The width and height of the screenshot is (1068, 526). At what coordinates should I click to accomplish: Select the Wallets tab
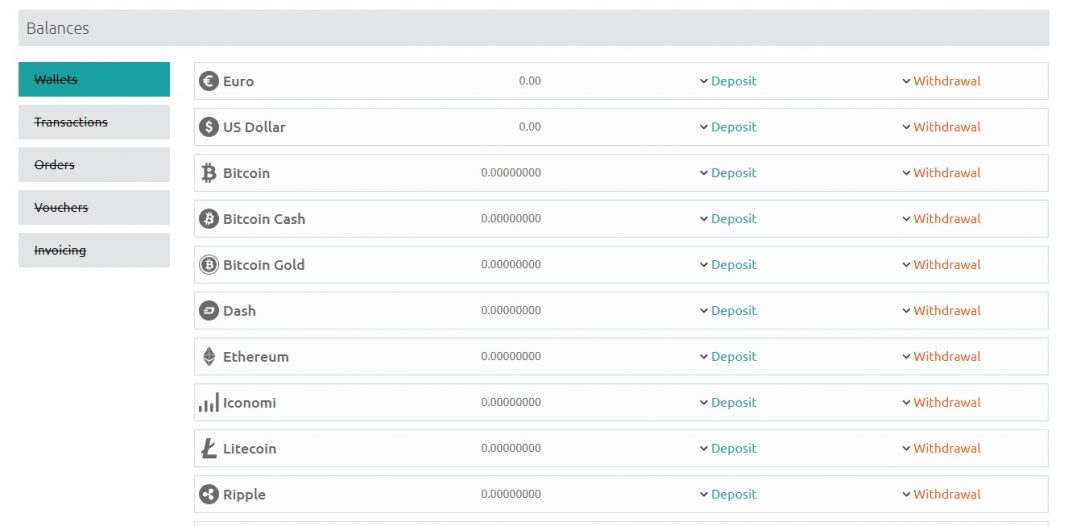94,80
